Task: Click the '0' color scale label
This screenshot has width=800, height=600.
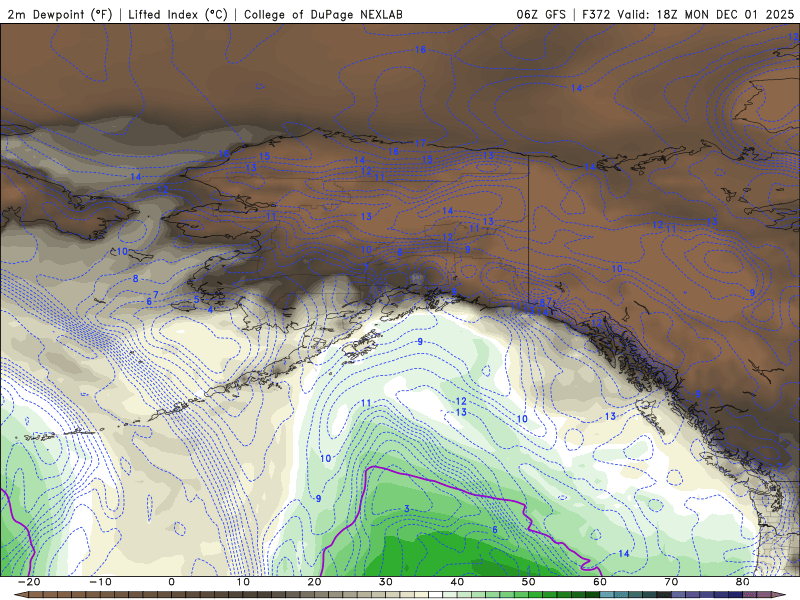Action: [171, 582]
